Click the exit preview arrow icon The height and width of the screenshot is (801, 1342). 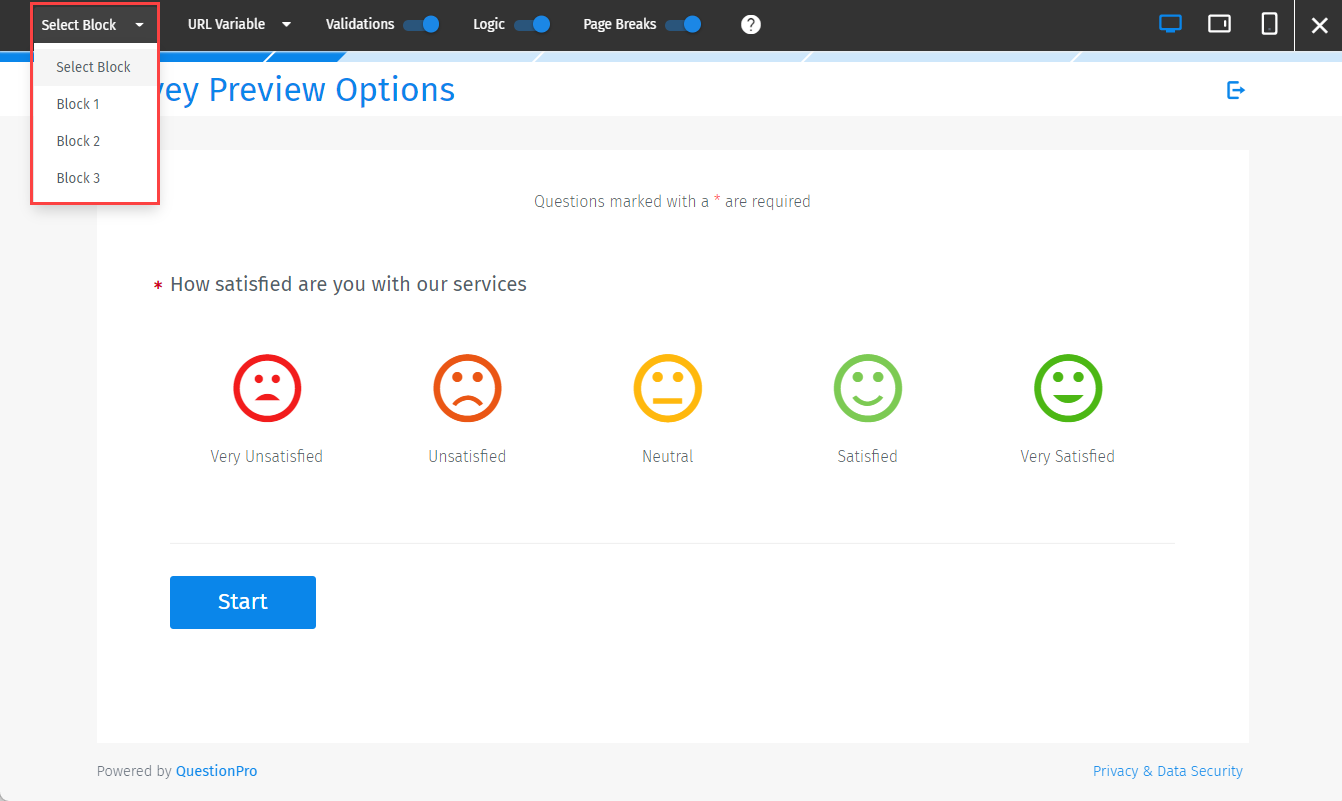point(1236,90)
